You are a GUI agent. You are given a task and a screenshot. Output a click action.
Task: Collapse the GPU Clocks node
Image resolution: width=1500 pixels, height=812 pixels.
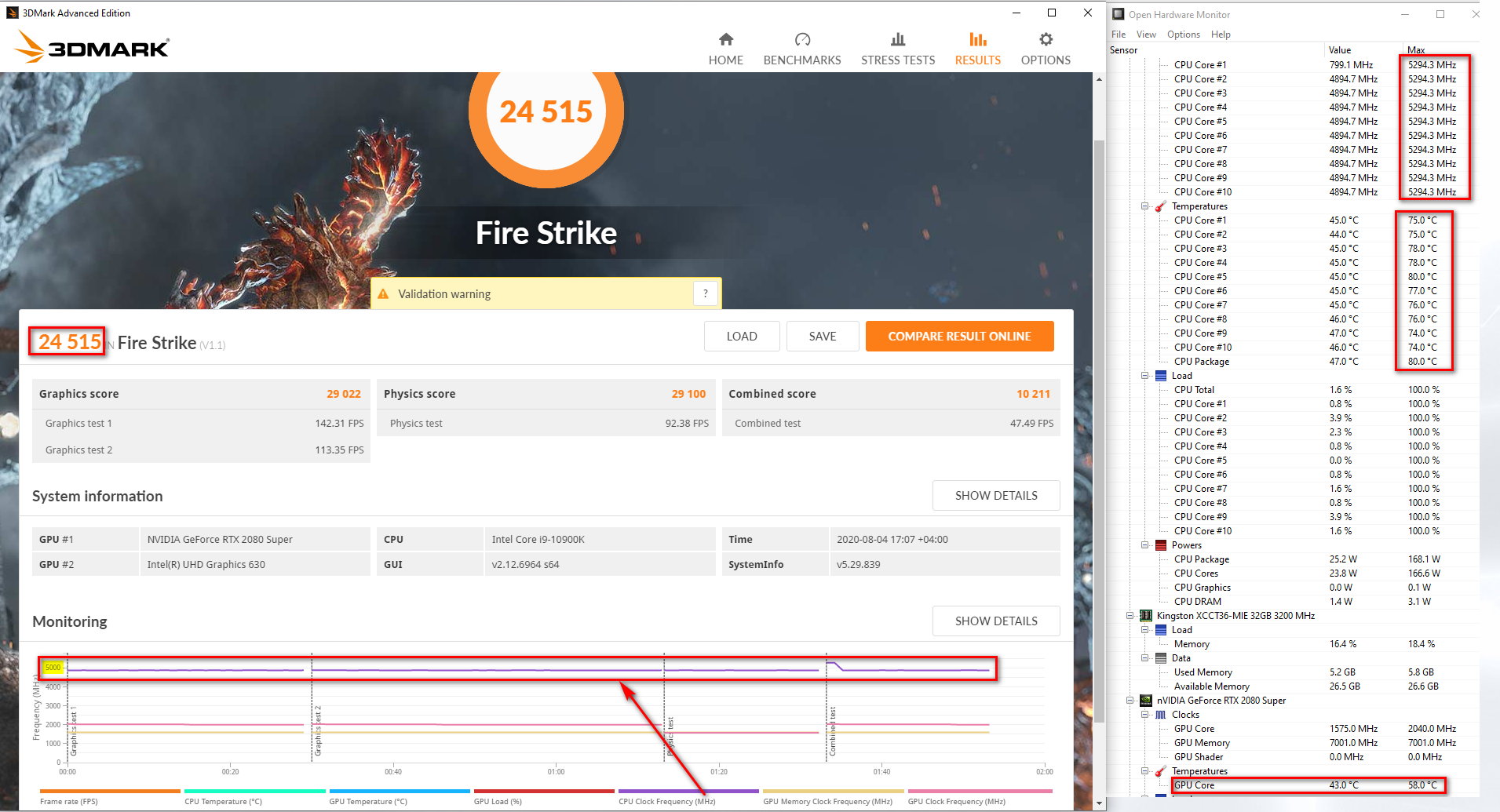point(1144,715)
